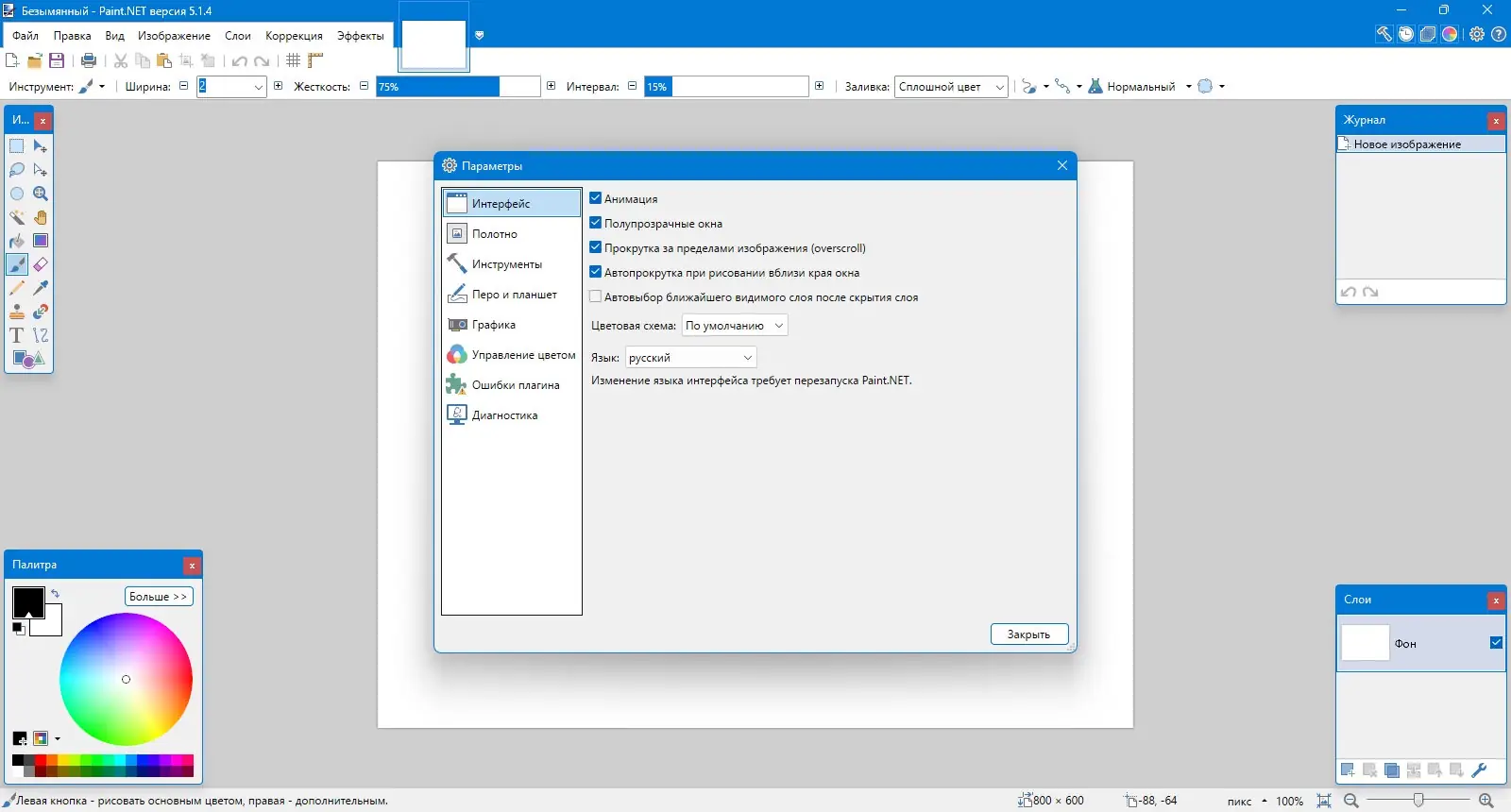Click the Больше >> button in palette
This screenshot has height=812, width=1511.
pyautogui.click(x=159, y=597)
